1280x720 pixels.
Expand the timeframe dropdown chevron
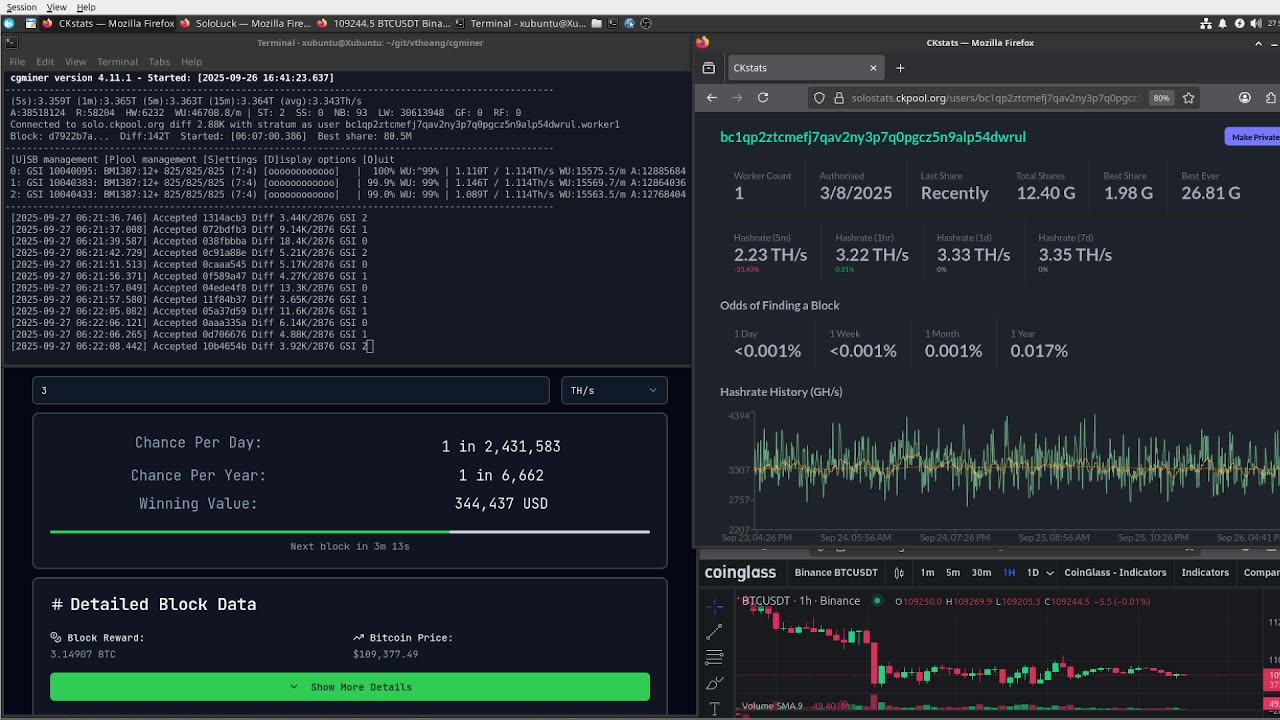point(1050,573)
